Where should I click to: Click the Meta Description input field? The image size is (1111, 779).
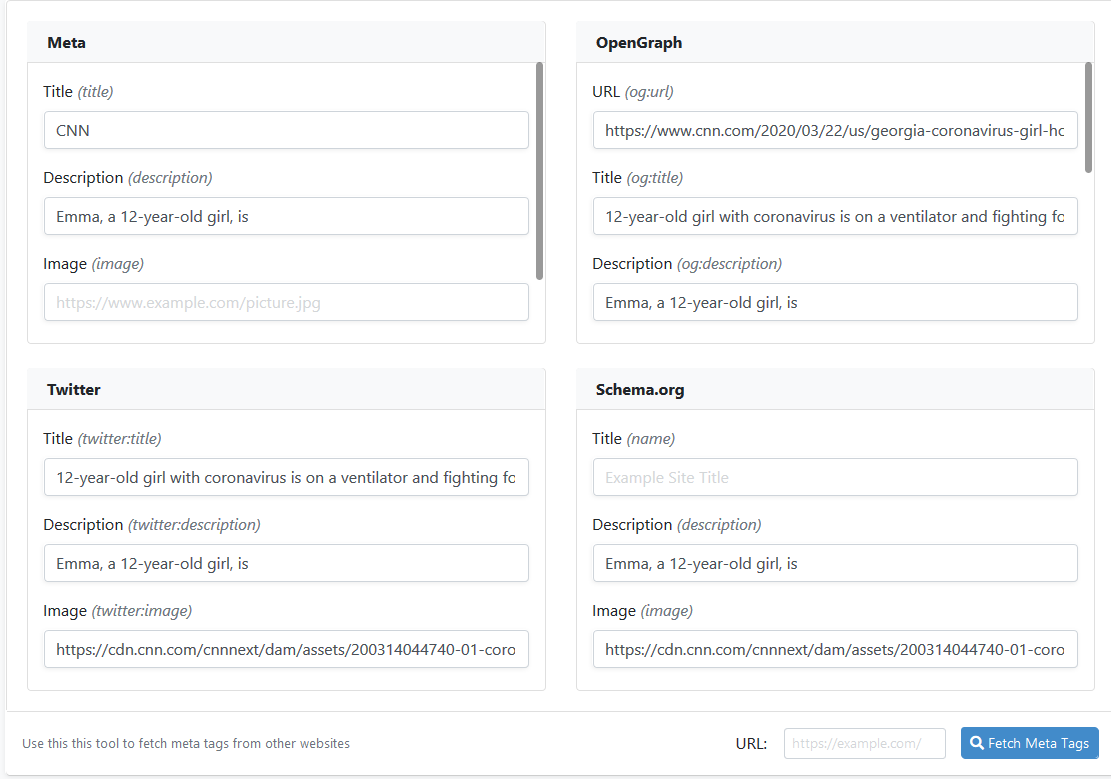(x=286, y=216)
